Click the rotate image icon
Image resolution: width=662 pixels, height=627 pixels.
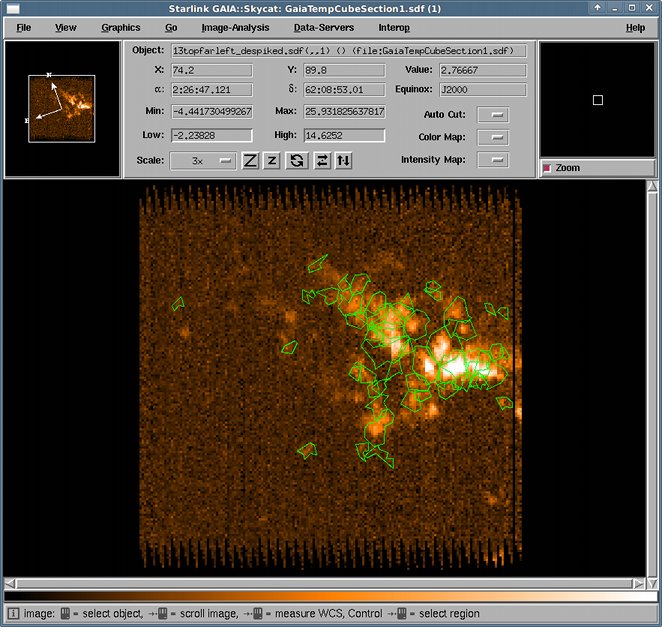297,160
